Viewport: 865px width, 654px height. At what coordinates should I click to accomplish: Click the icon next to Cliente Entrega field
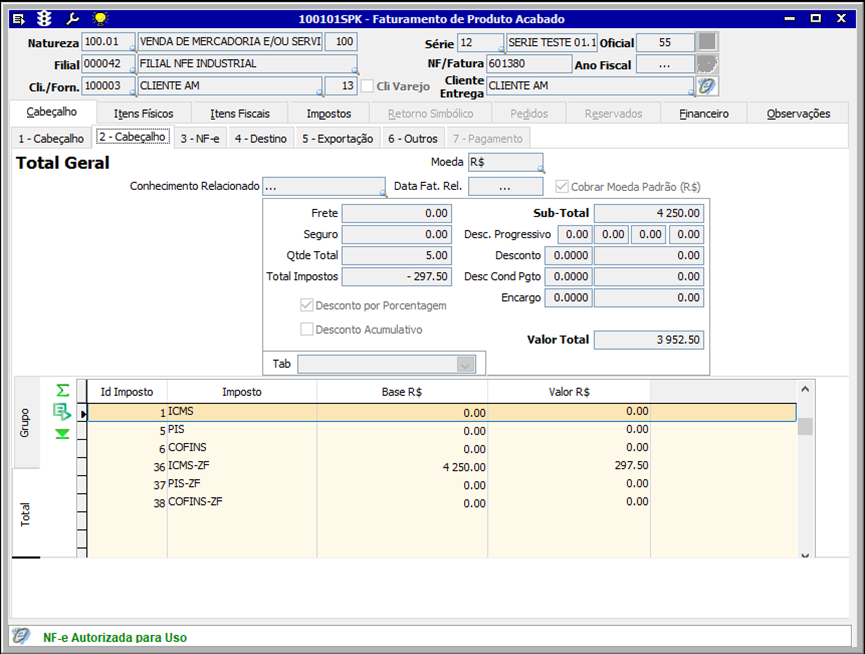coord(707,86)
